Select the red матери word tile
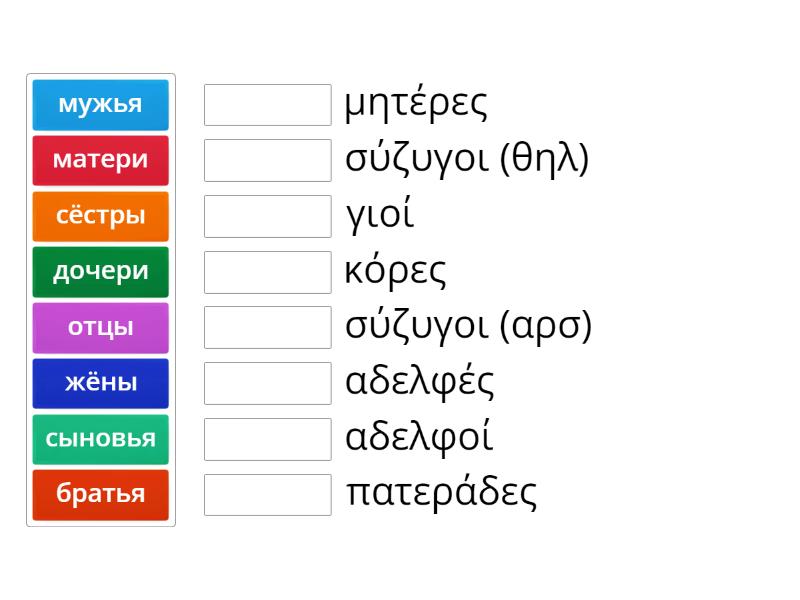The image size is (800, 600). [100, 160]
